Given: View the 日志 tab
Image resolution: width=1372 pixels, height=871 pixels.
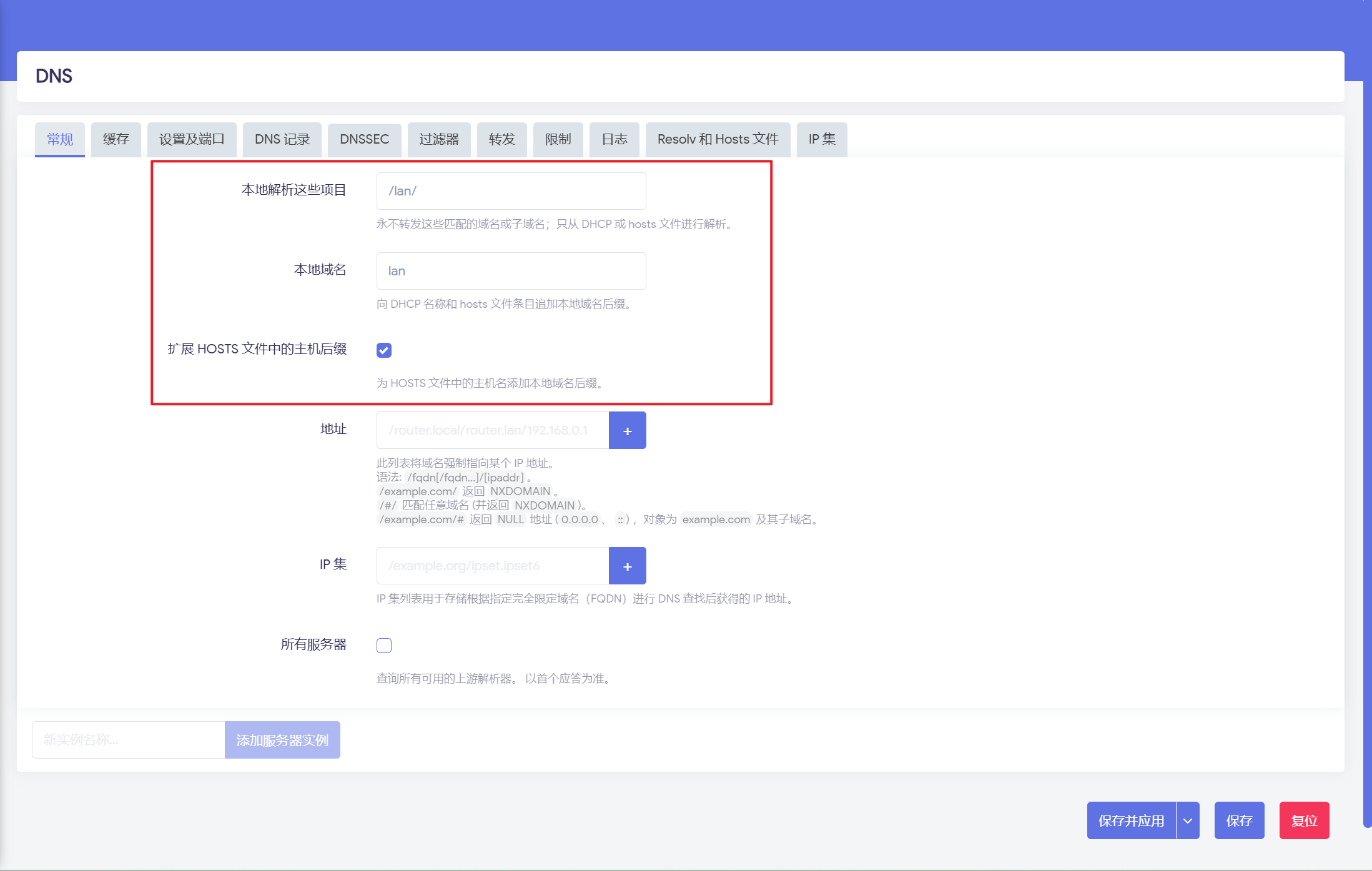Looking at the screenshot, I should [x=614, y=139].
